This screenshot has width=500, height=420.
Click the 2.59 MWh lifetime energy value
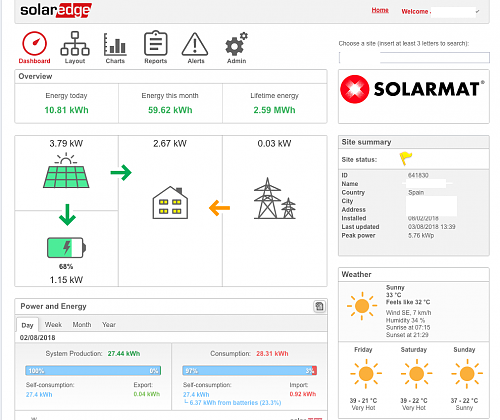click(x=274, y=110)
